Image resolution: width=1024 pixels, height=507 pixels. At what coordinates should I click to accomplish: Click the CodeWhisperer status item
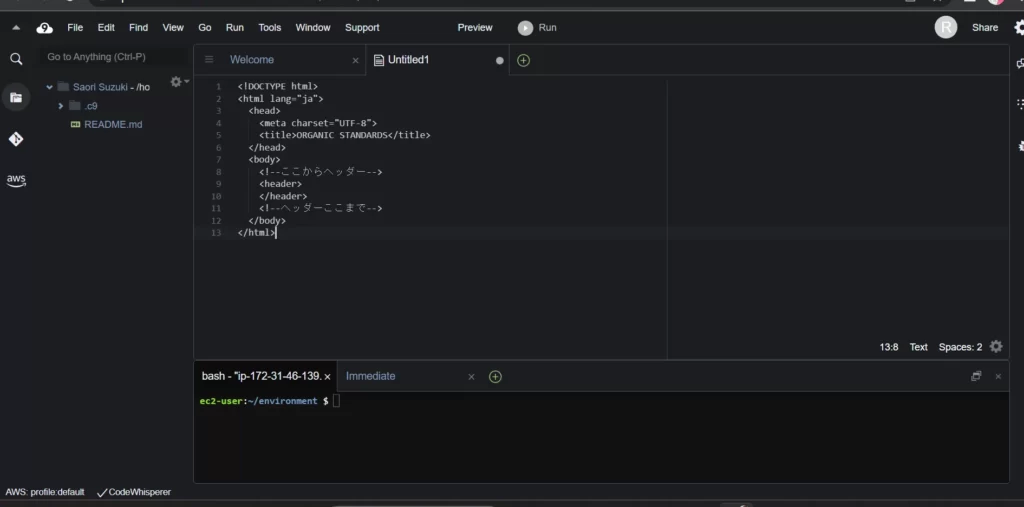point(134,492)
